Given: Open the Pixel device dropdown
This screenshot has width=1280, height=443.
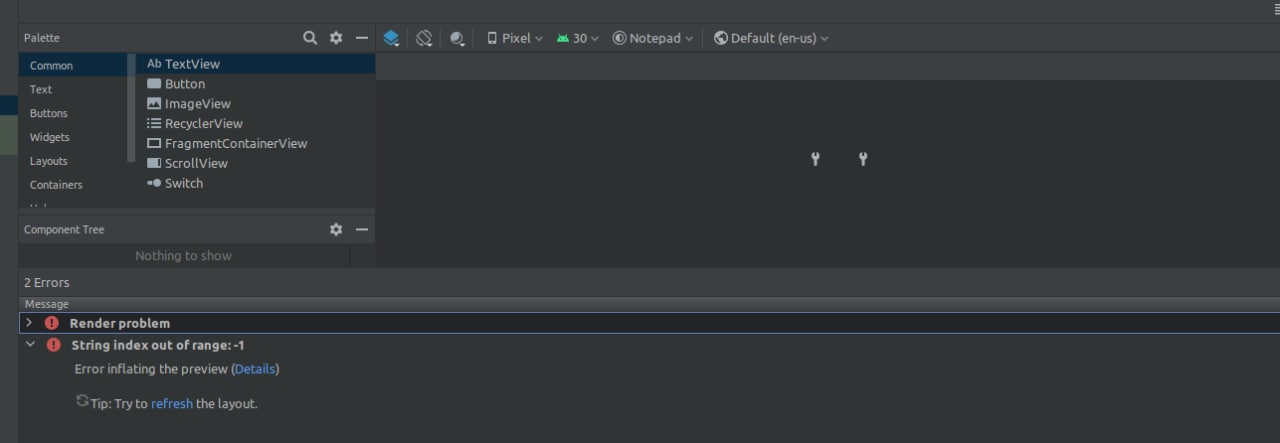Looking at the screenshot, I should point(515,38).
